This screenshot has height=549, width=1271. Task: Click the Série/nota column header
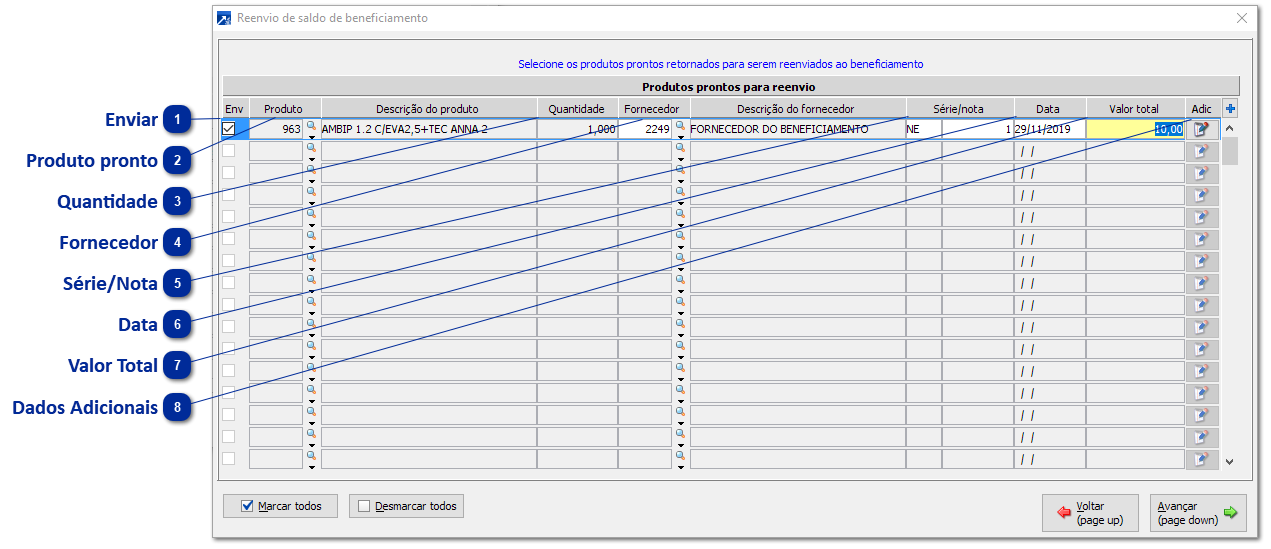pos(960,108)
